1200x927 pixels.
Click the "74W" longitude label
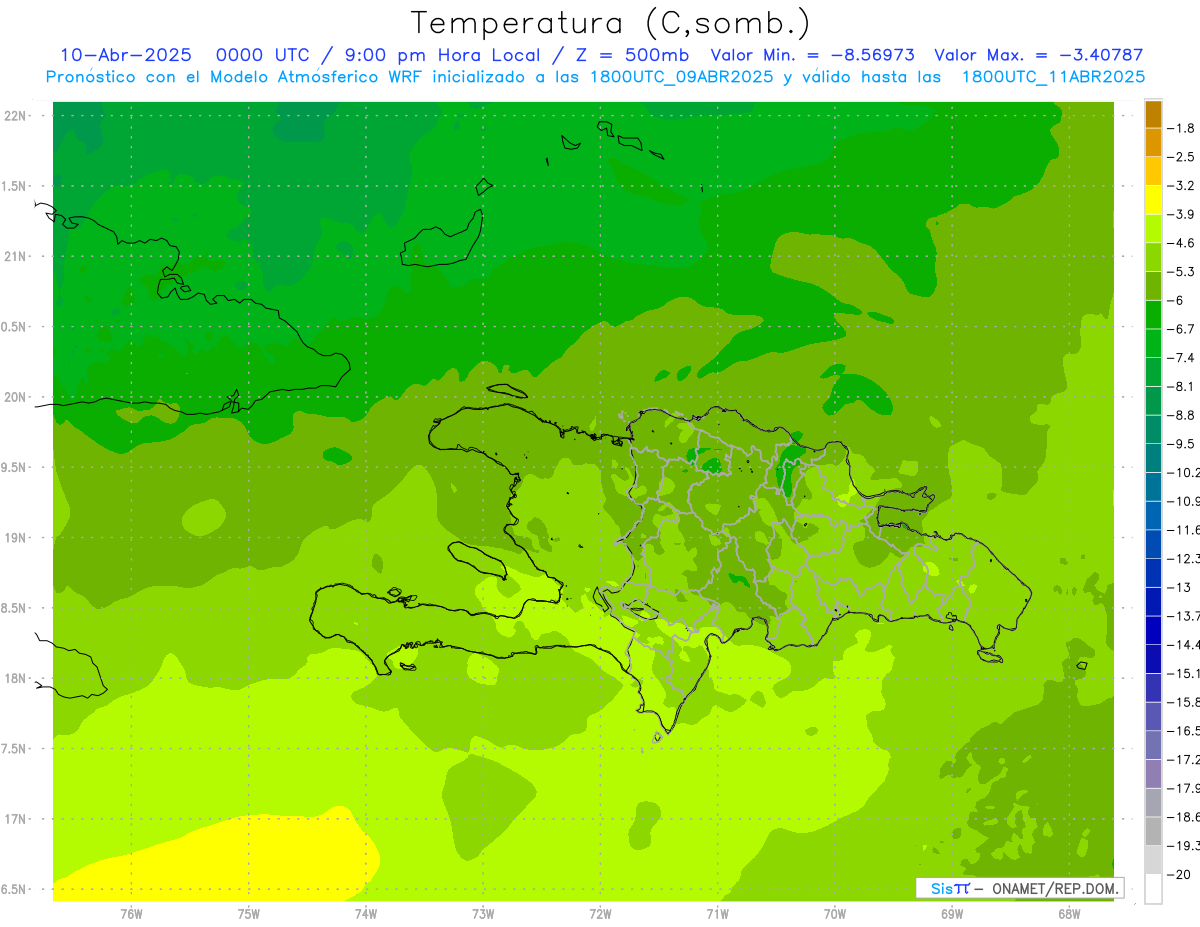point(365,913)
